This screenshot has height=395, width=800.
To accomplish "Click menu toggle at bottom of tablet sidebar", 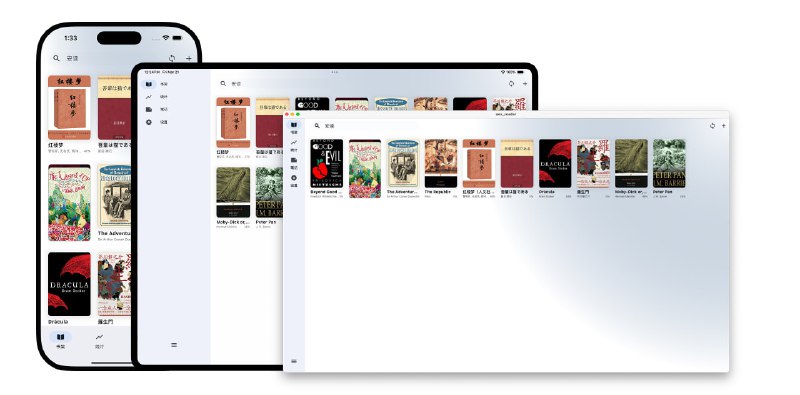I will point(174,345).
